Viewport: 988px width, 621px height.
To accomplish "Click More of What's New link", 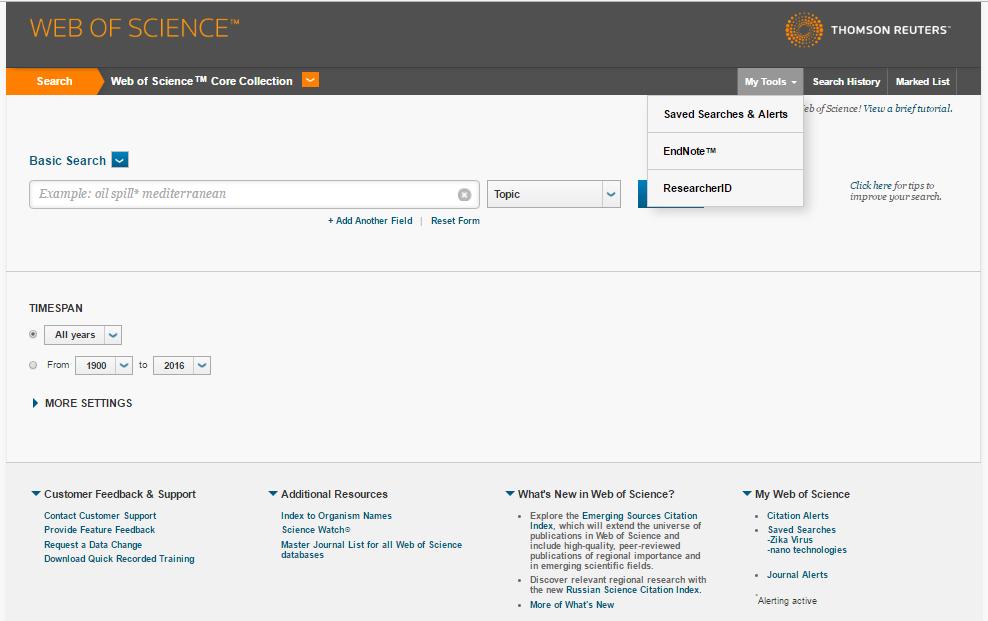I will point(572,605).
